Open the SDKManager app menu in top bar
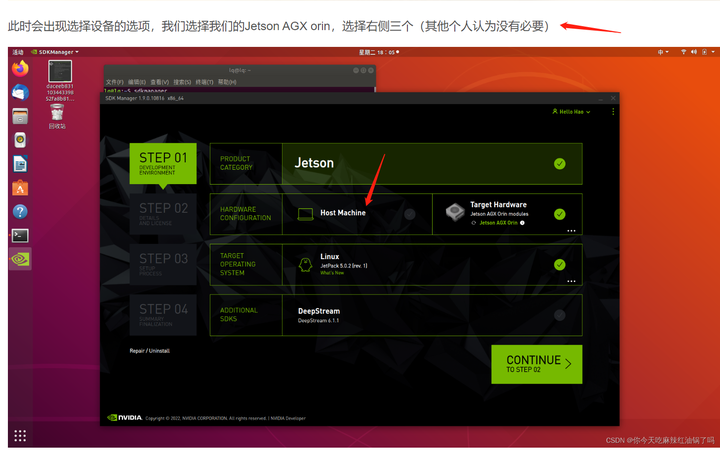The height and width of the screenshot is (459, 720). 55,52
